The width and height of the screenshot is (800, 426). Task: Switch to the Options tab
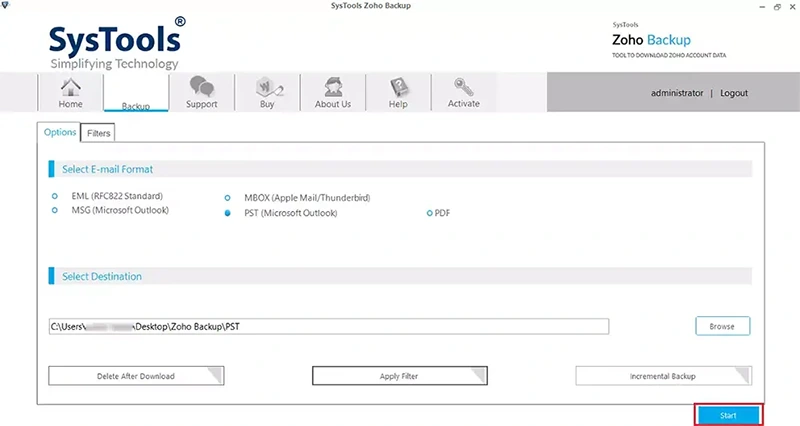point(60,132)
